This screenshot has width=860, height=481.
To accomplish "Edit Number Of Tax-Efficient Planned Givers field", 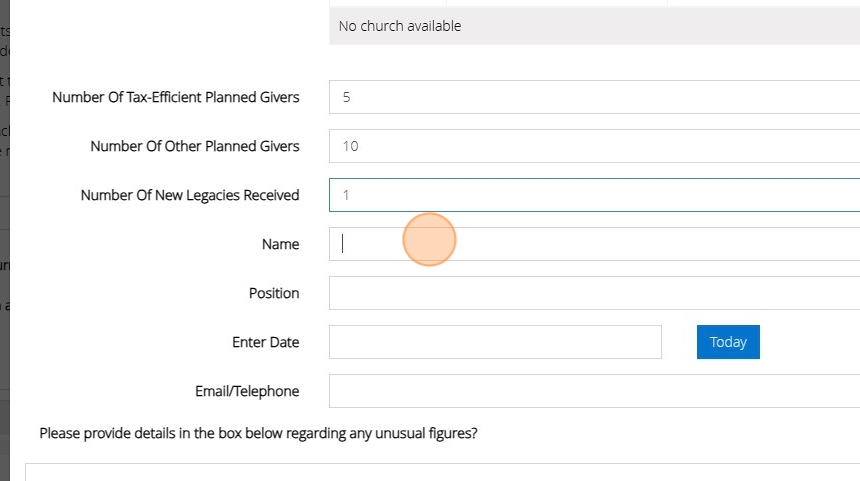I will 594,97.
